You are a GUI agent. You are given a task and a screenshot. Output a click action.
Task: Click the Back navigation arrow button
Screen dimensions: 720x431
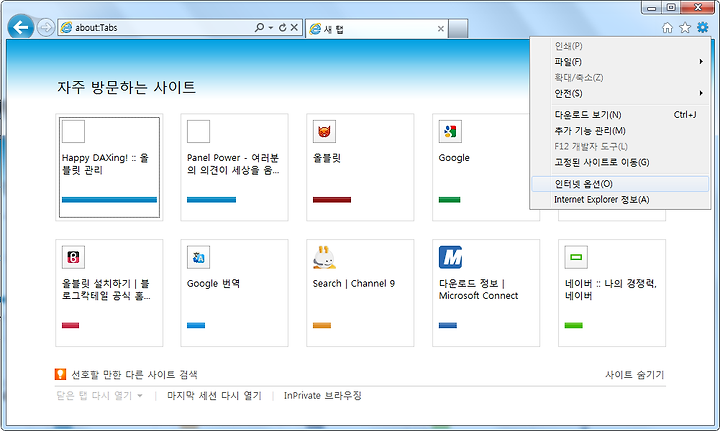[x=21, y=28]
